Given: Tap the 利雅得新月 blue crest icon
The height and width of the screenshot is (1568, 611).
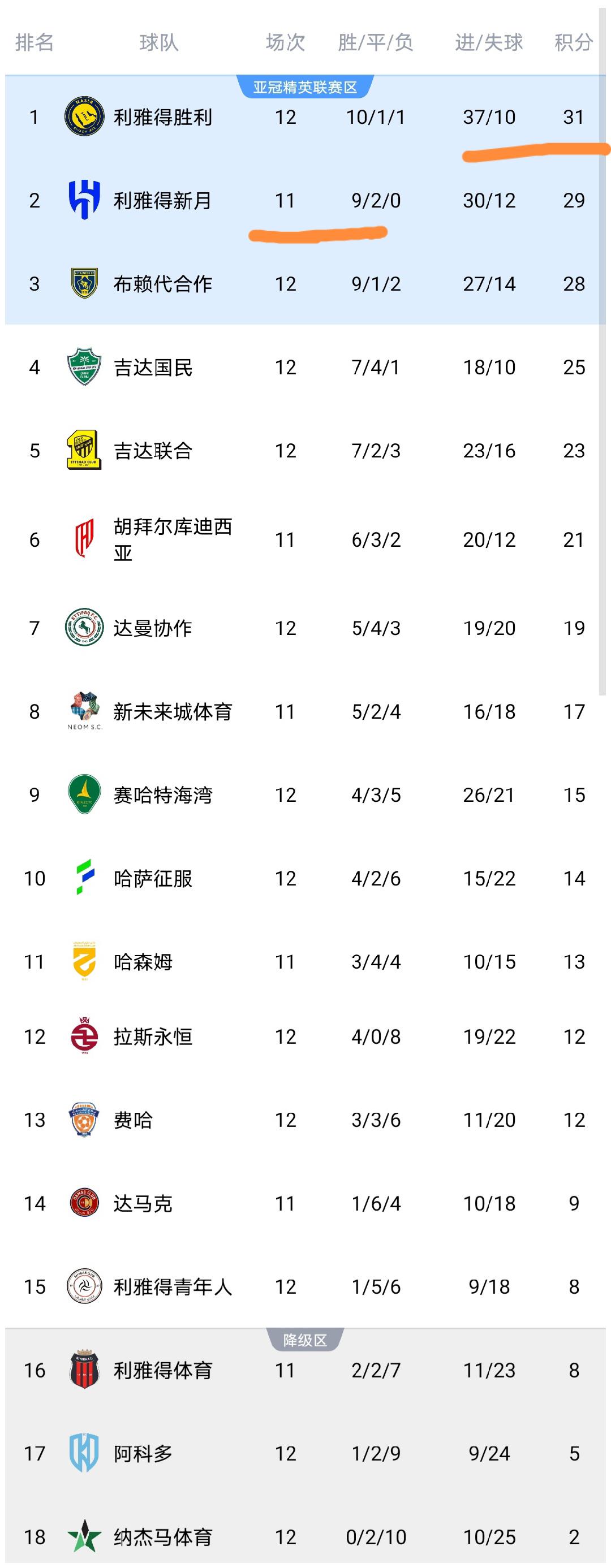Looking at the screenshot, I should [x=84, y=200].
